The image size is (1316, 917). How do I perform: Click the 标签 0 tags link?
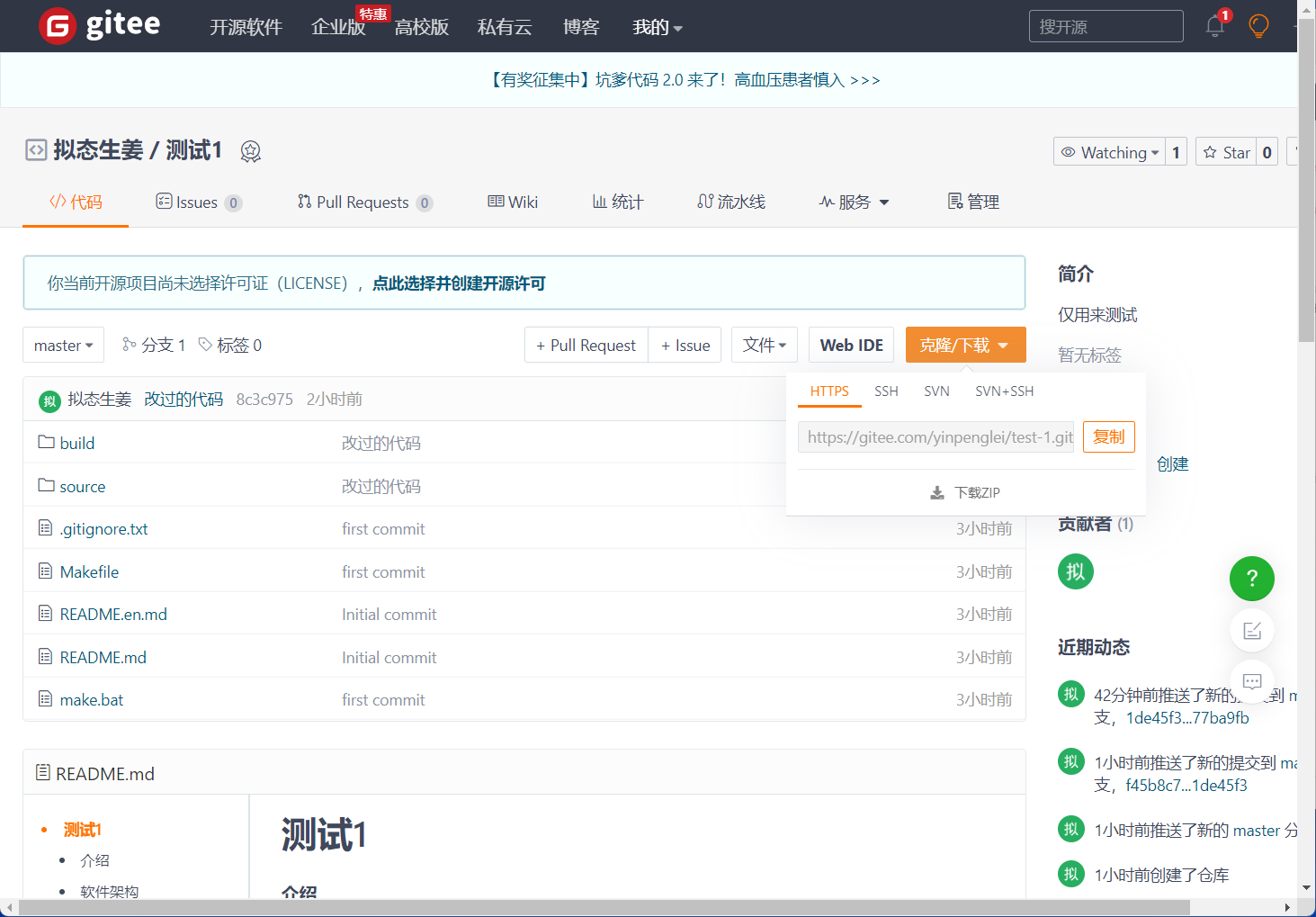tap(230, 345)
